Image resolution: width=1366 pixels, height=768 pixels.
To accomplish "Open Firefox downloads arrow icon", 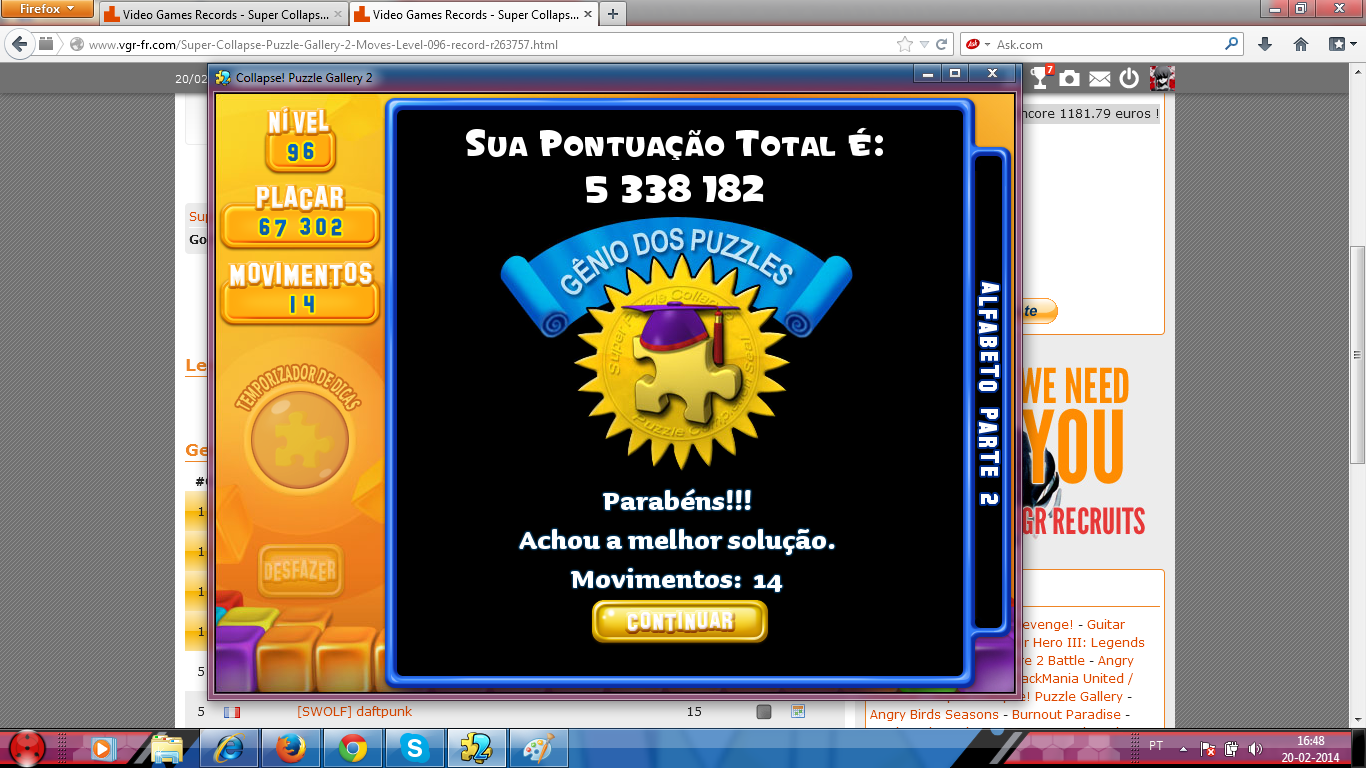I will point(1265,44).
